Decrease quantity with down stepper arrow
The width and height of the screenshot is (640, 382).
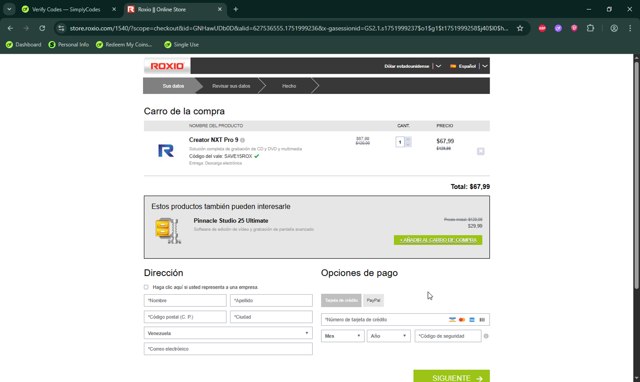coord(408,144)
